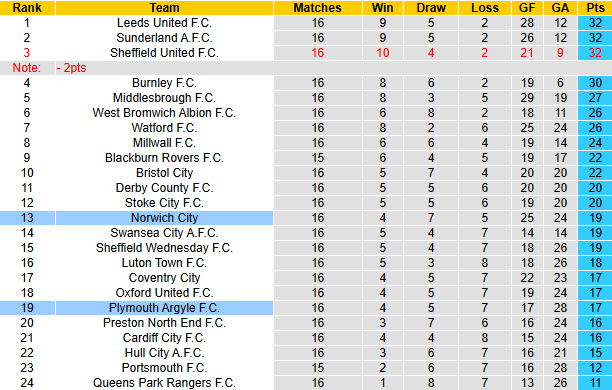The image size is (612, 390).
Task: Select Leeds United's 32 points cell
Action: 595,23
